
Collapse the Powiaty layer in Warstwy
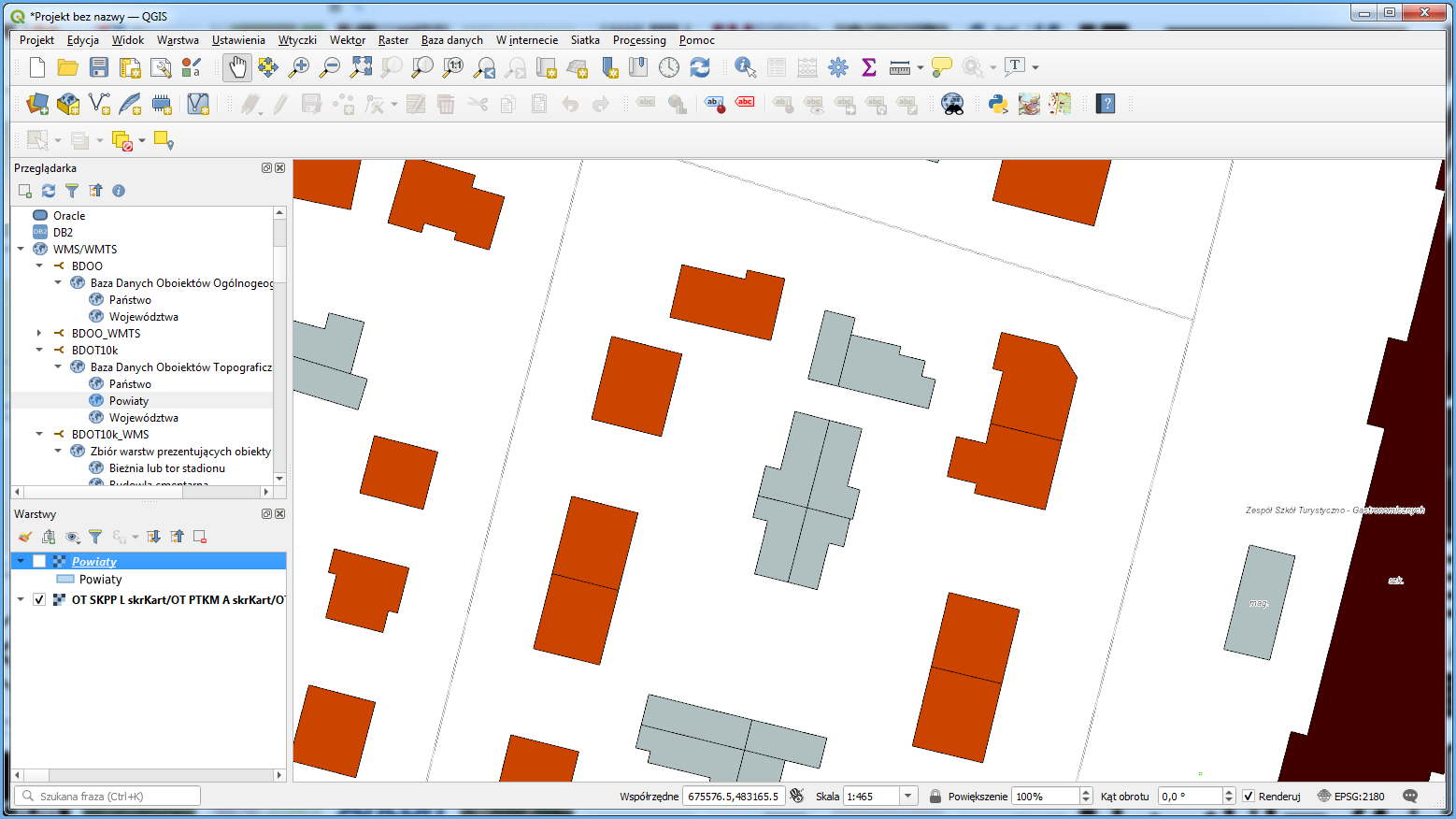click(21, 561)
